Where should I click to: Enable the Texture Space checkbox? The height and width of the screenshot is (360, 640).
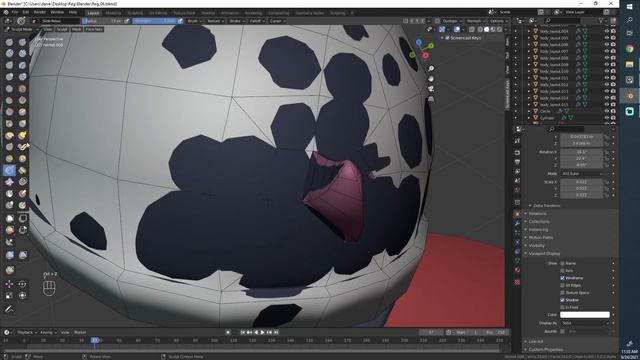click(562, 293)
